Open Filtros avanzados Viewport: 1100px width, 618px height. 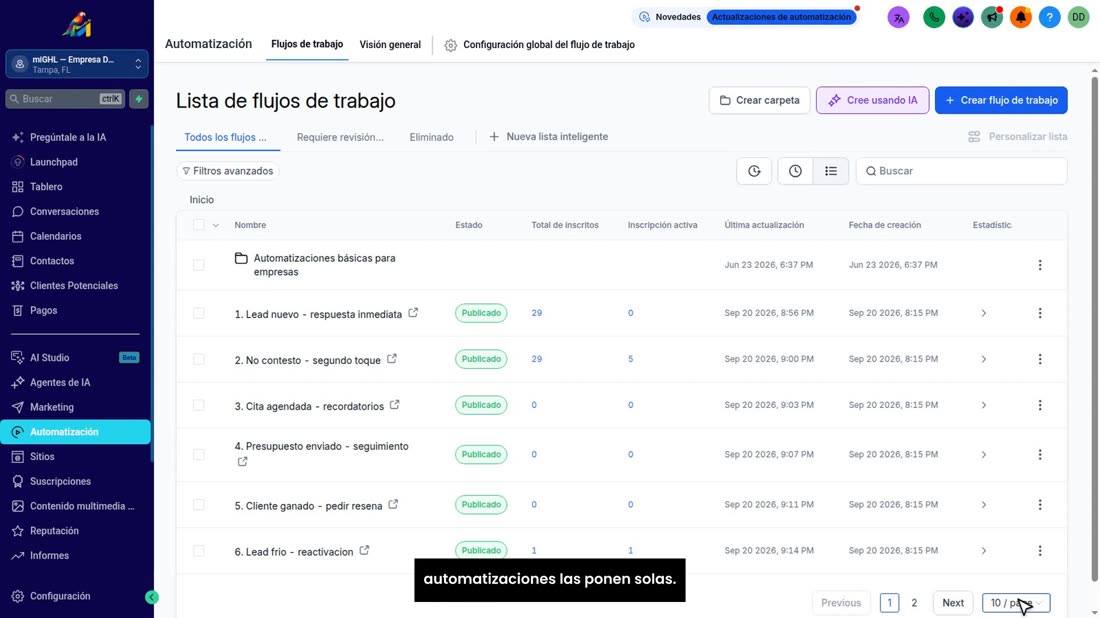[x=227, y=171]
